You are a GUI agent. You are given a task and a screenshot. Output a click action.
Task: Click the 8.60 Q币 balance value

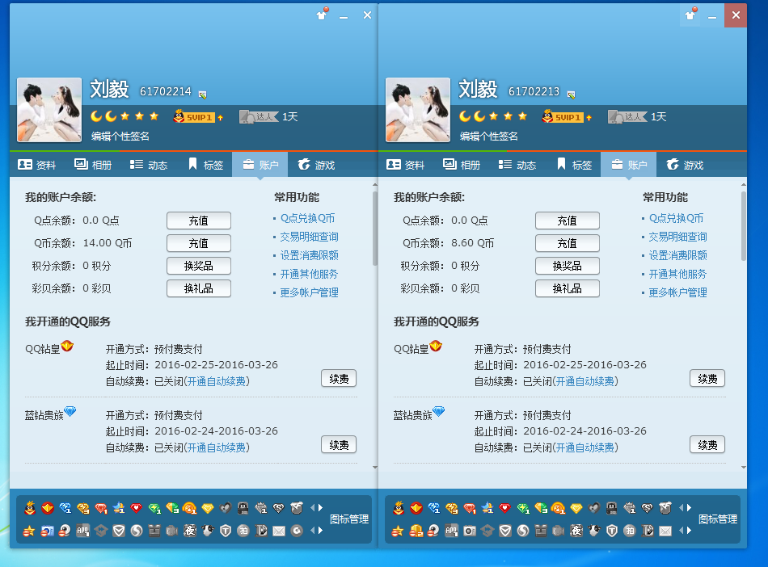click(x=473, y=243)
